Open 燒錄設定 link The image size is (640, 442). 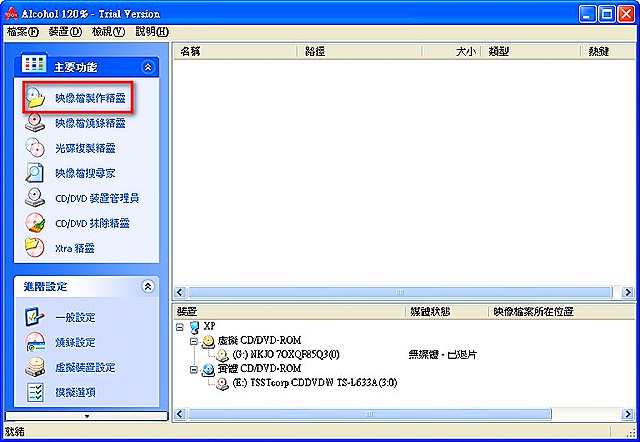pyautogui.click(x=75, y=342)
